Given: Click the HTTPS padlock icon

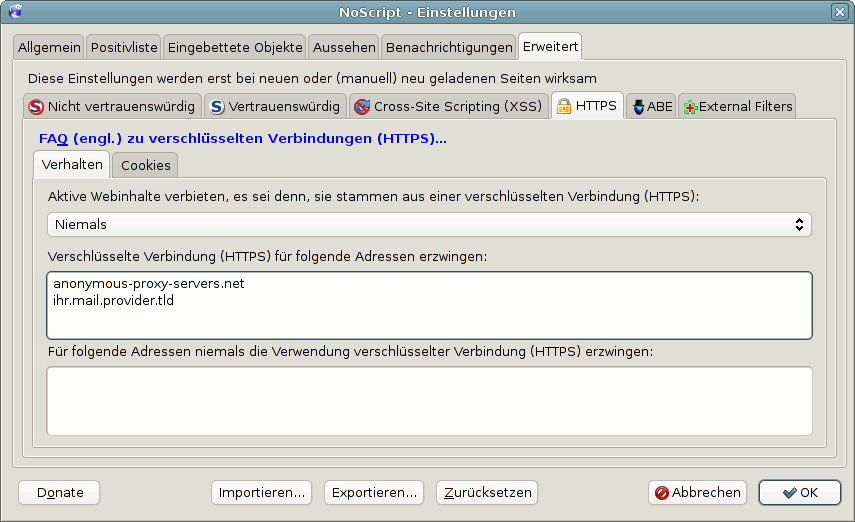Looking at the screenshot, I should click(564, 106).
